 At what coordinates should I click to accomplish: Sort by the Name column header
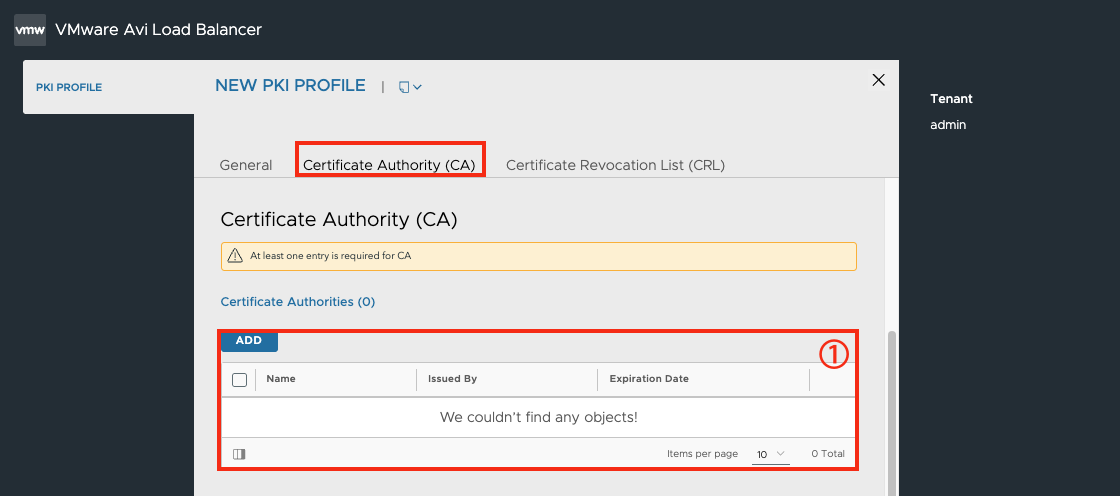[x=281, y=379]
